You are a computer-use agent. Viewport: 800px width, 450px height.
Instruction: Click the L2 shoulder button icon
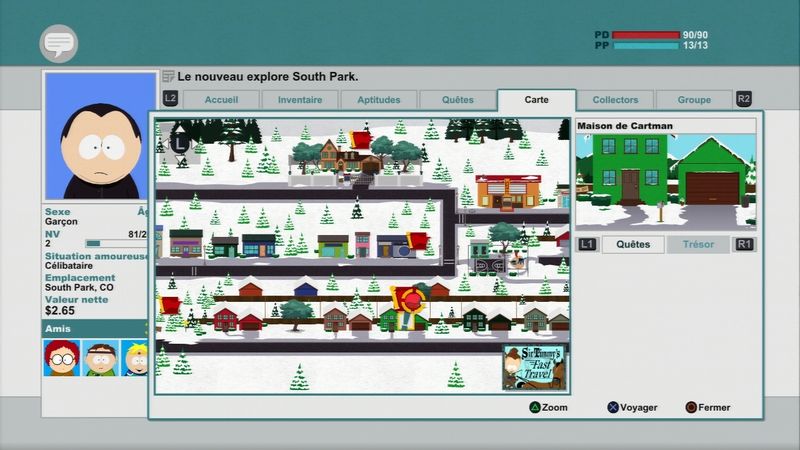click(170, 98)
